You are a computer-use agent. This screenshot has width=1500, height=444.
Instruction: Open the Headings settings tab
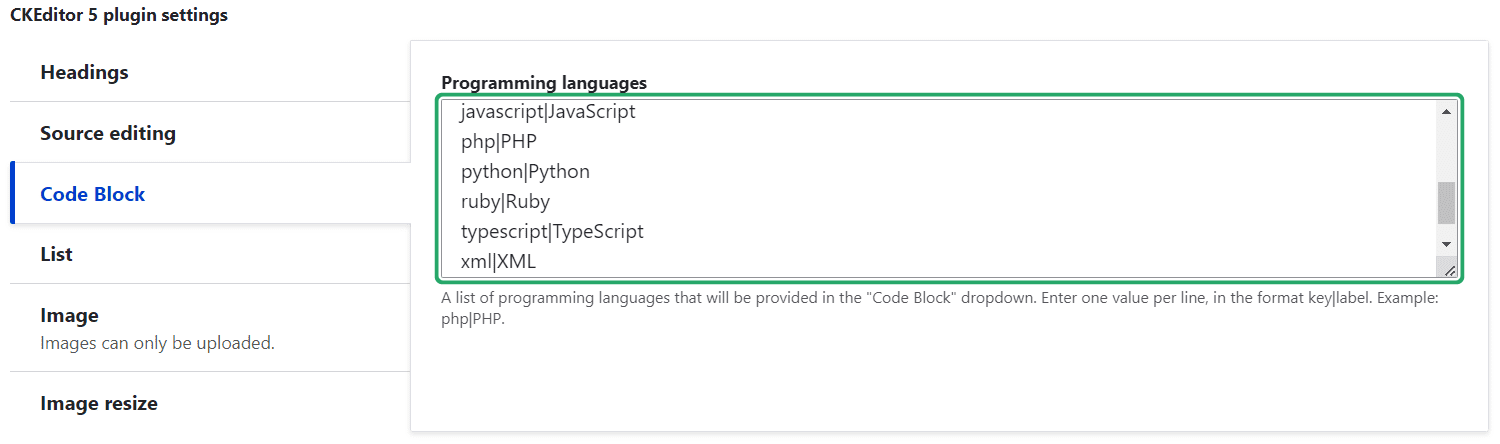coord(85,72)
